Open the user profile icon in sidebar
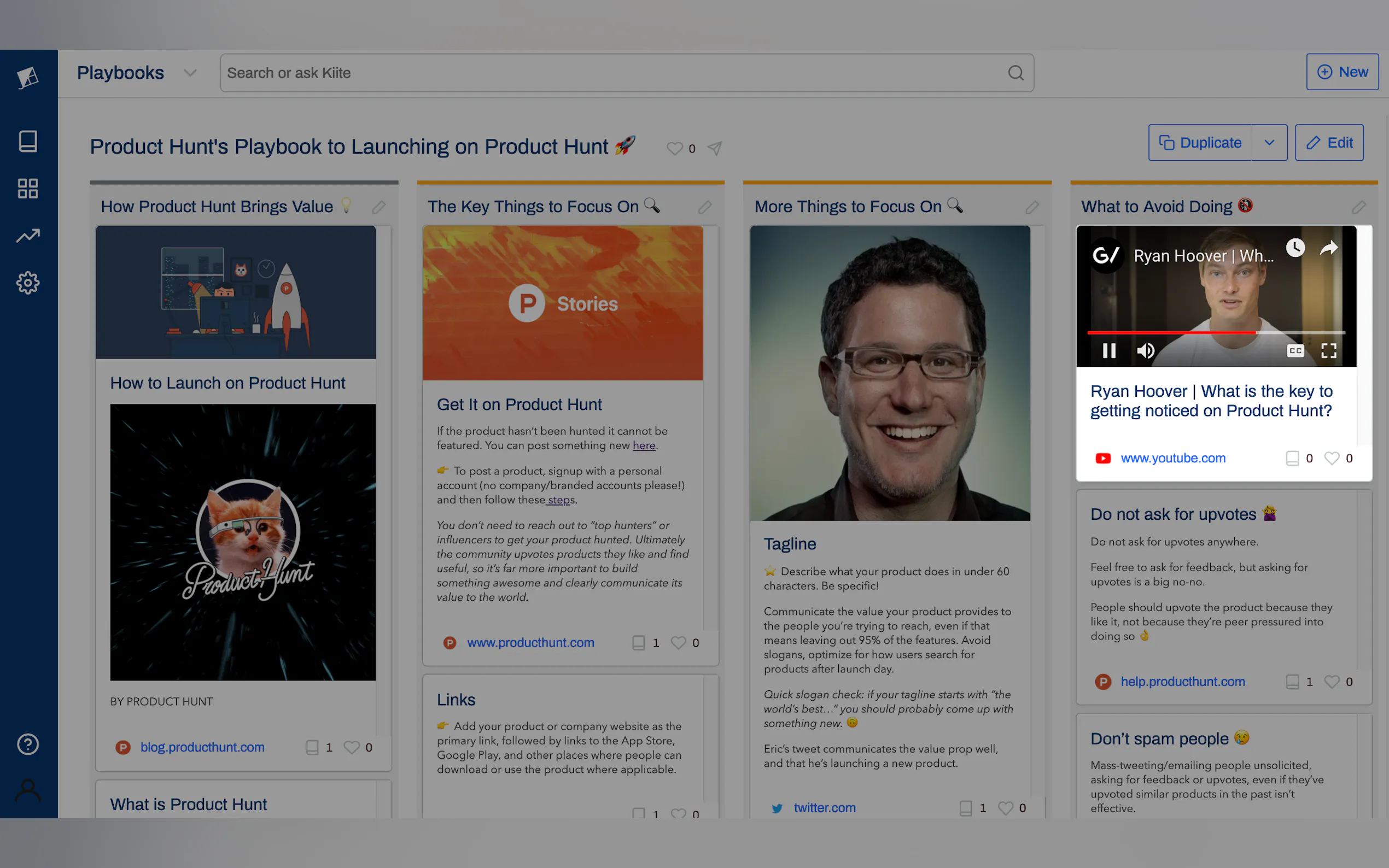This screenshot has width=1389, height=868. (x=27, y=790)
